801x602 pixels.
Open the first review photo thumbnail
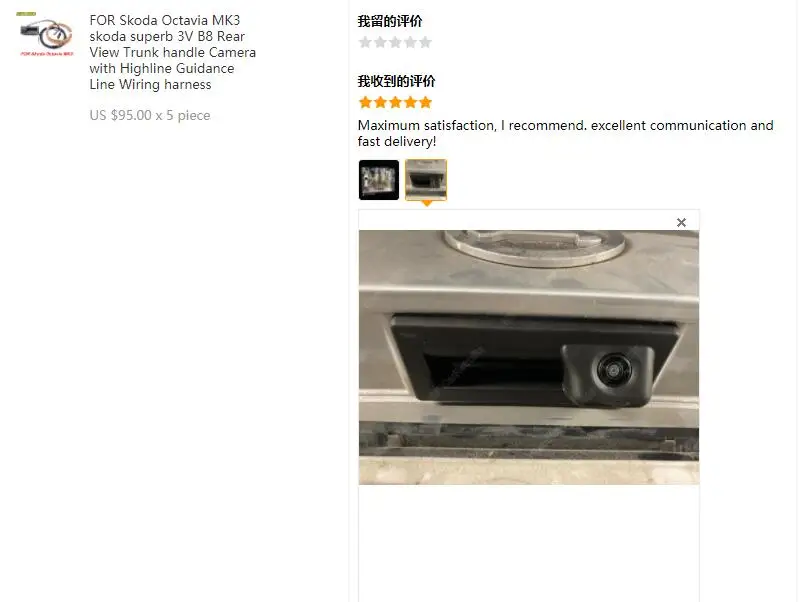[379, 179]
